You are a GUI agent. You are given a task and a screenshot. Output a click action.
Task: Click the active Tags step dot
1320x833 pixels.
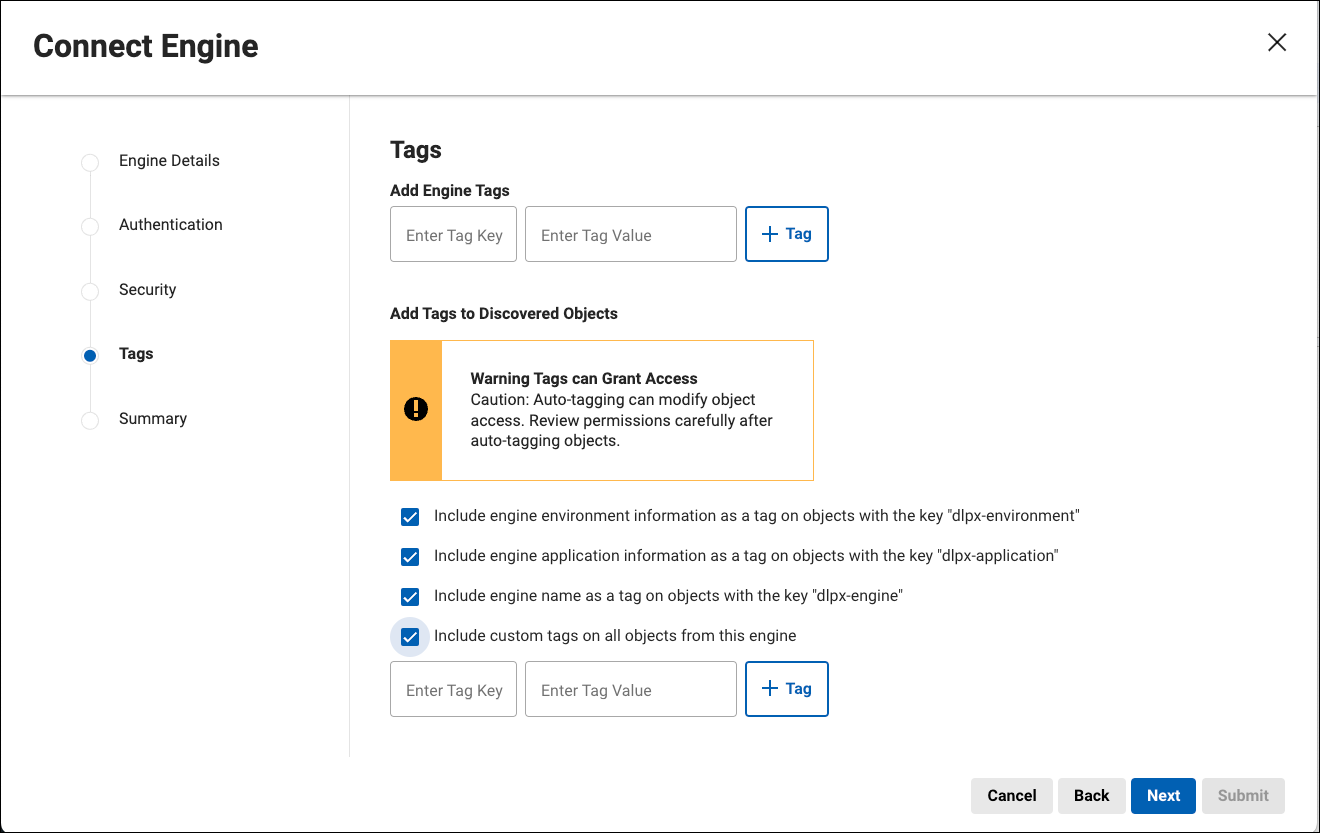pos(90,355)
